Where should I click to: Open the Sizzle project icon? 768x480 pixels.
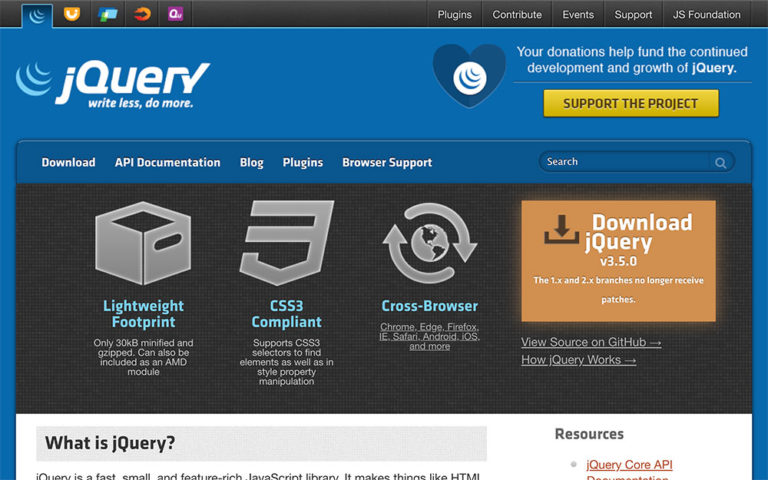pyautogui.click(x=142, y=14)
